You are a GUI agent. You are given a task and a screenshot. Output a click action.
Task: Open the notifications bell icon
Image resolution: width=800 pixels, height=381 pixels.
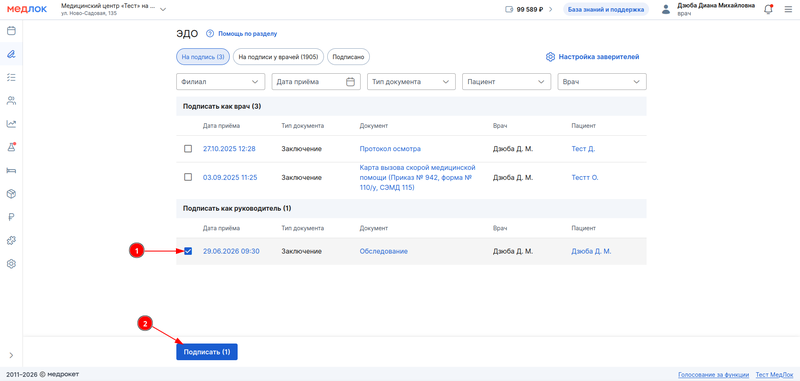(x=768, y=9)
